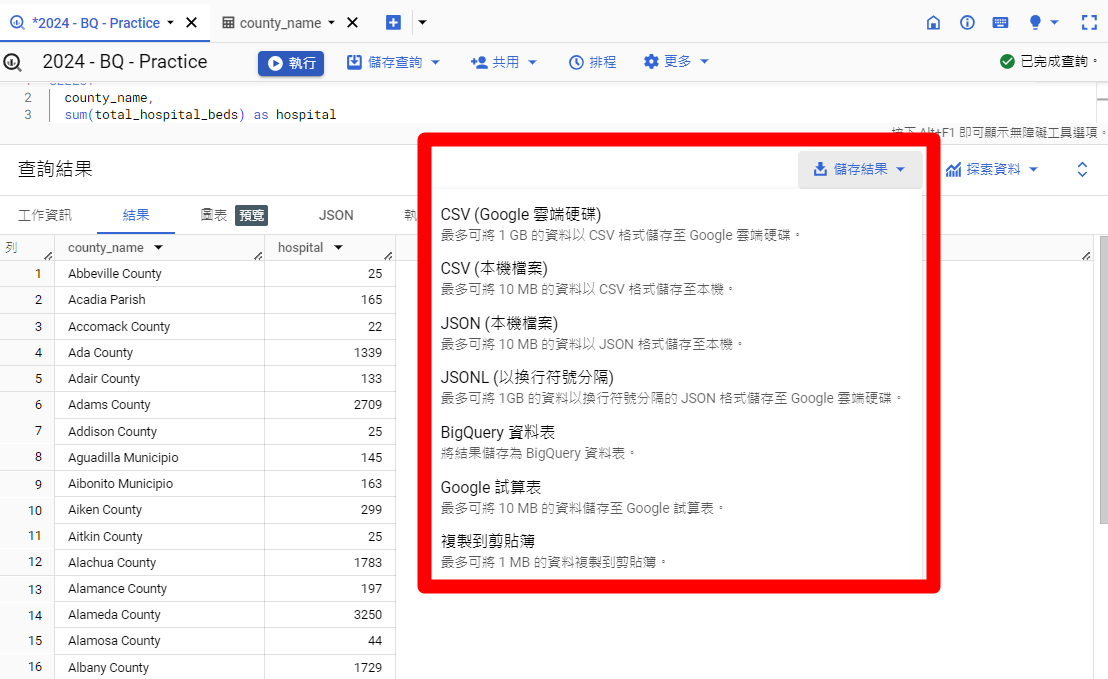The image size is (1108, 679).
Task: Toggle results panel expand/collapse arrows
Action: point(1082,169)
